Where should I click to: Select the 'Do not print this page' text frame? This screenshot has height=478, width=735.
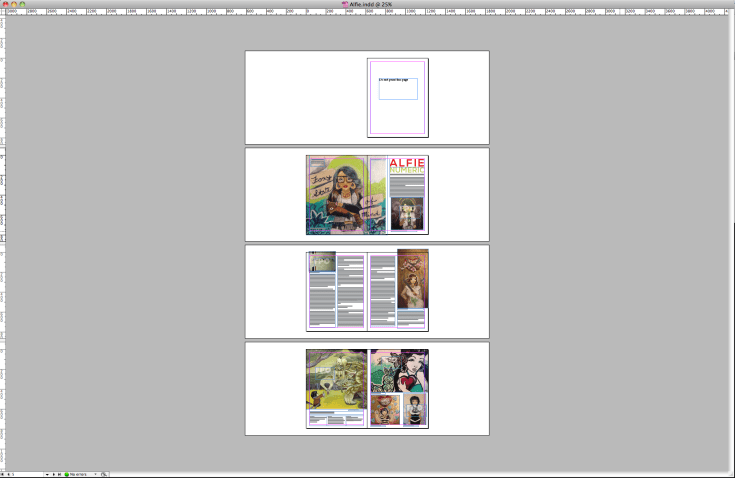pos(398,89)
